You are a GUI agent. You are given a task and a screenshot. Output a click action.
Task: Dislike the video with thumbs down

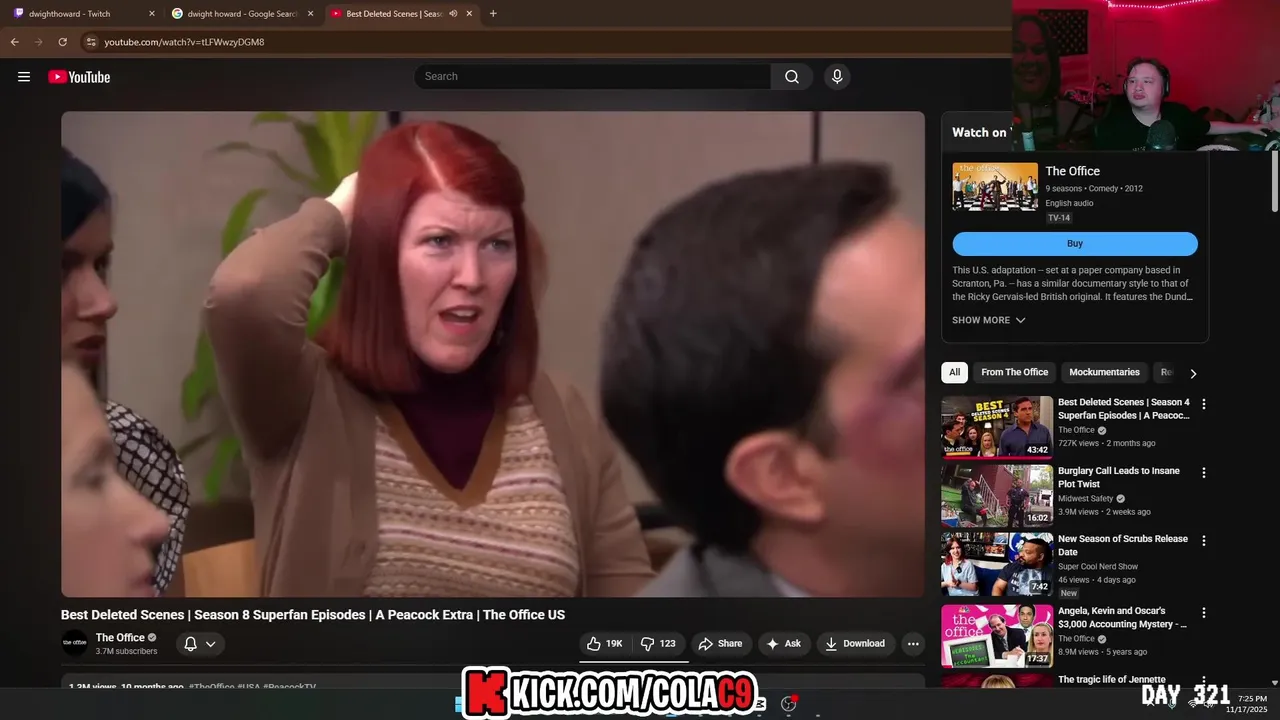(659, 644)
